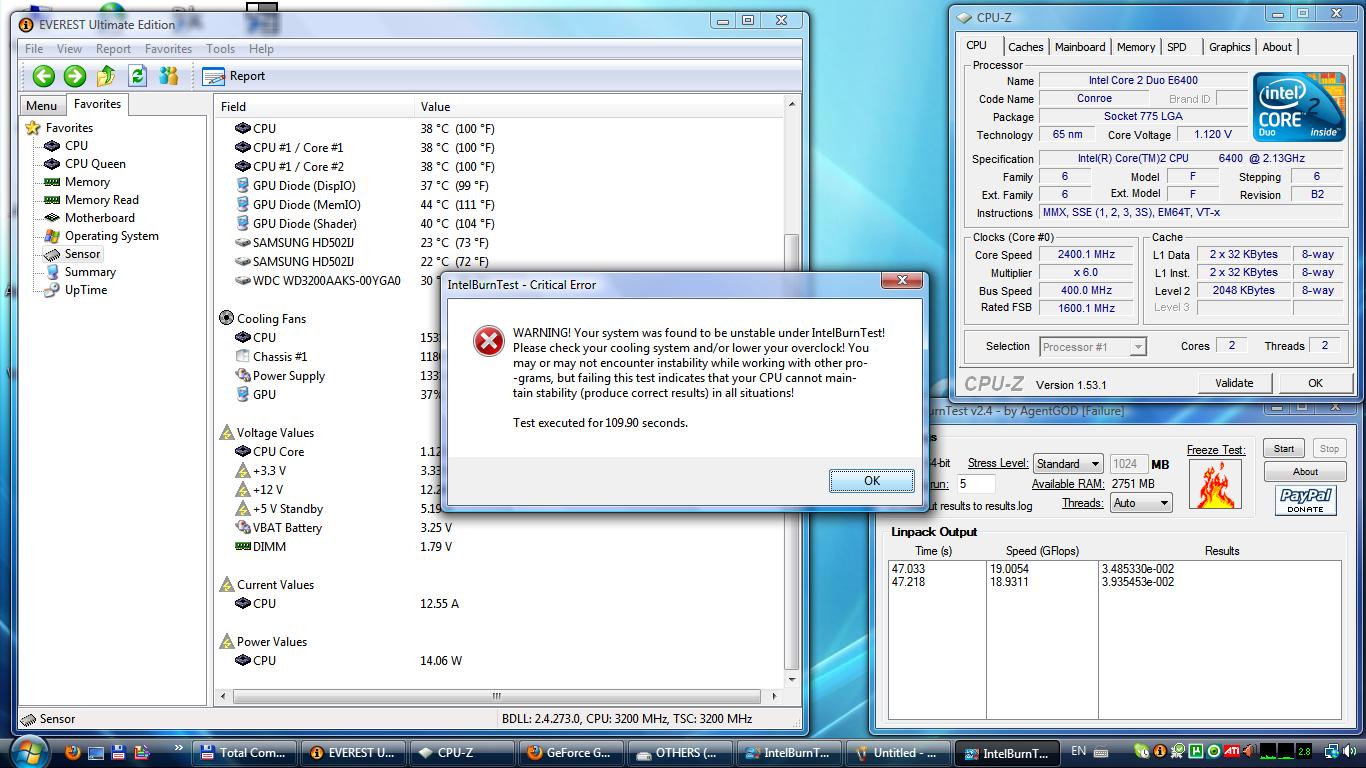Click the Up one level toolbar icon
This screenshot has height=768, width=1366.
pyautogui.click(x=106, y=76)
